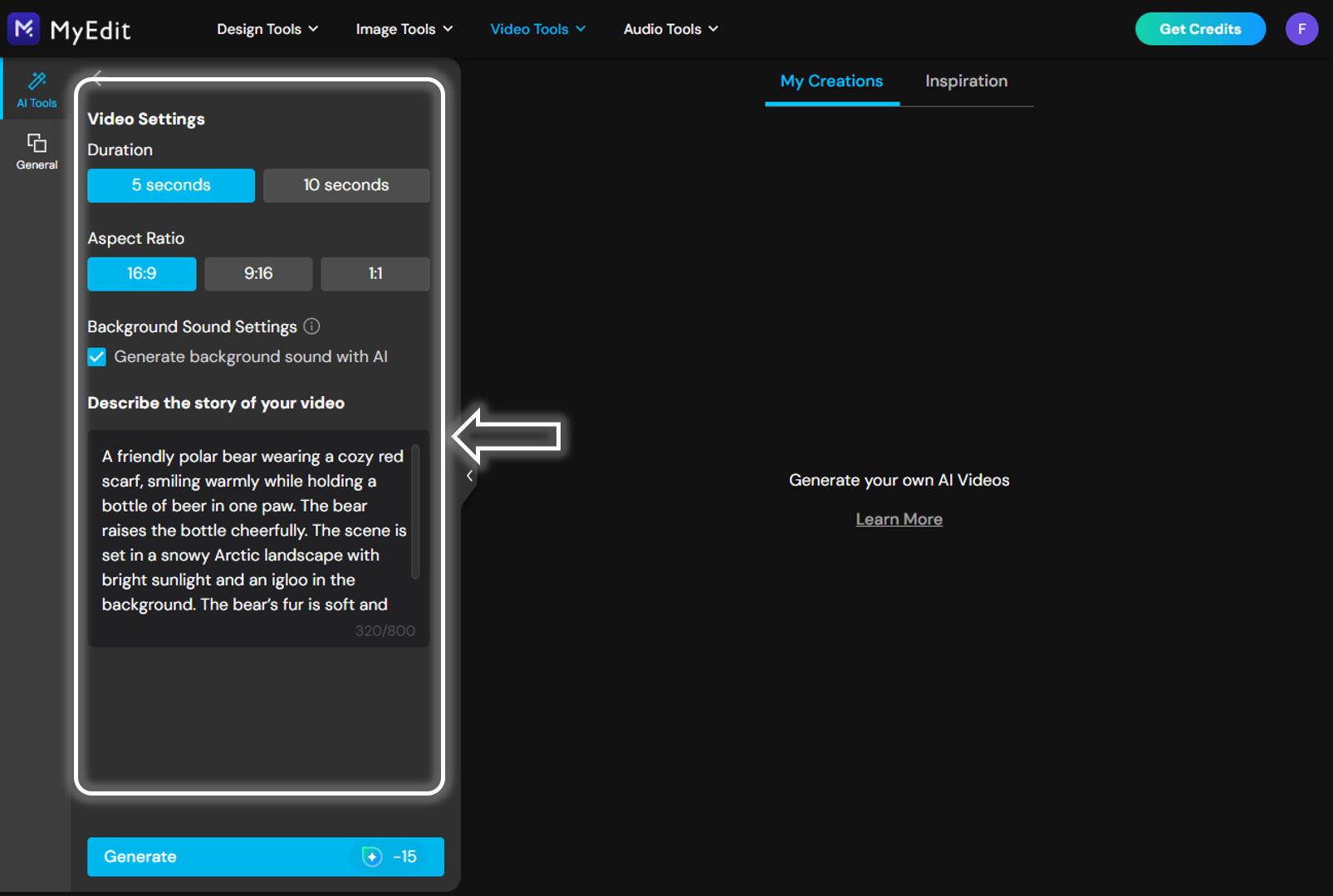Click the back arrow above Video Settings
The image size is (1333, 896).
(x=98, y=78)
